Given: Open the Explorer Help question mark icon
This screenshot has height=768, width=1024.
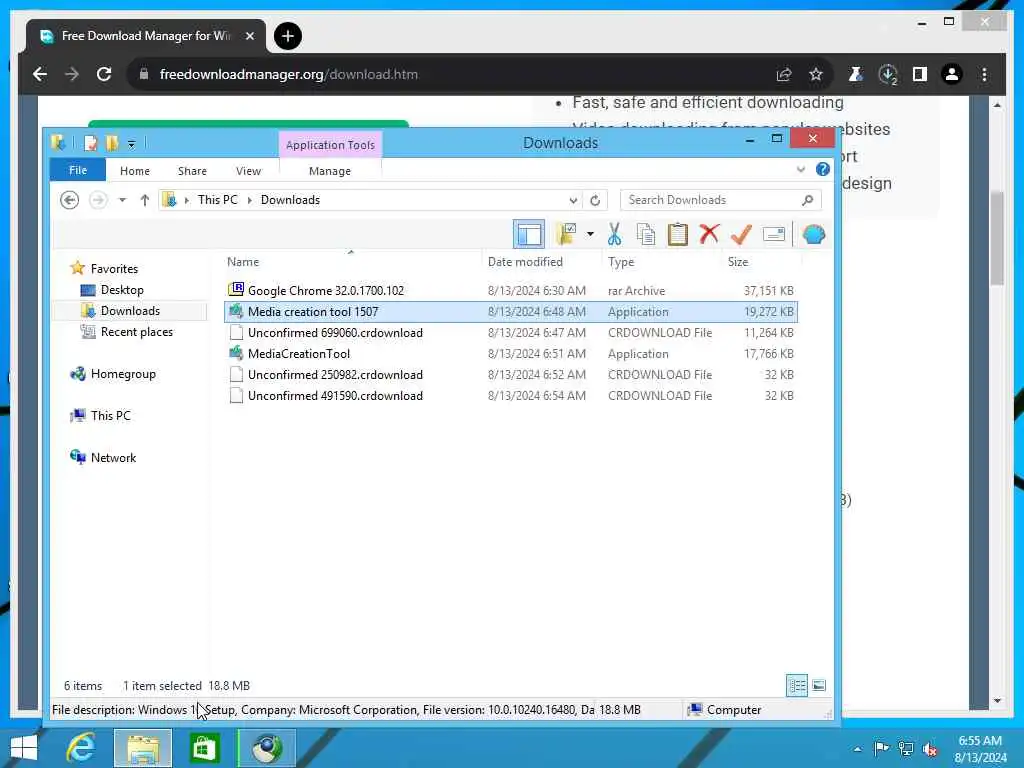Looking at the screenshot, I should point(823,170).
